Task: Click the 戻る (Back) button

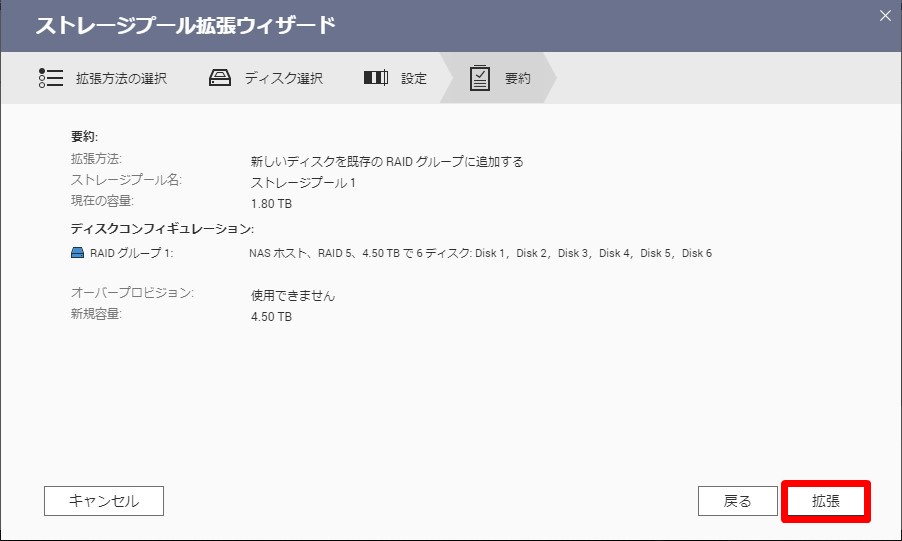Action: pos(737,501)
